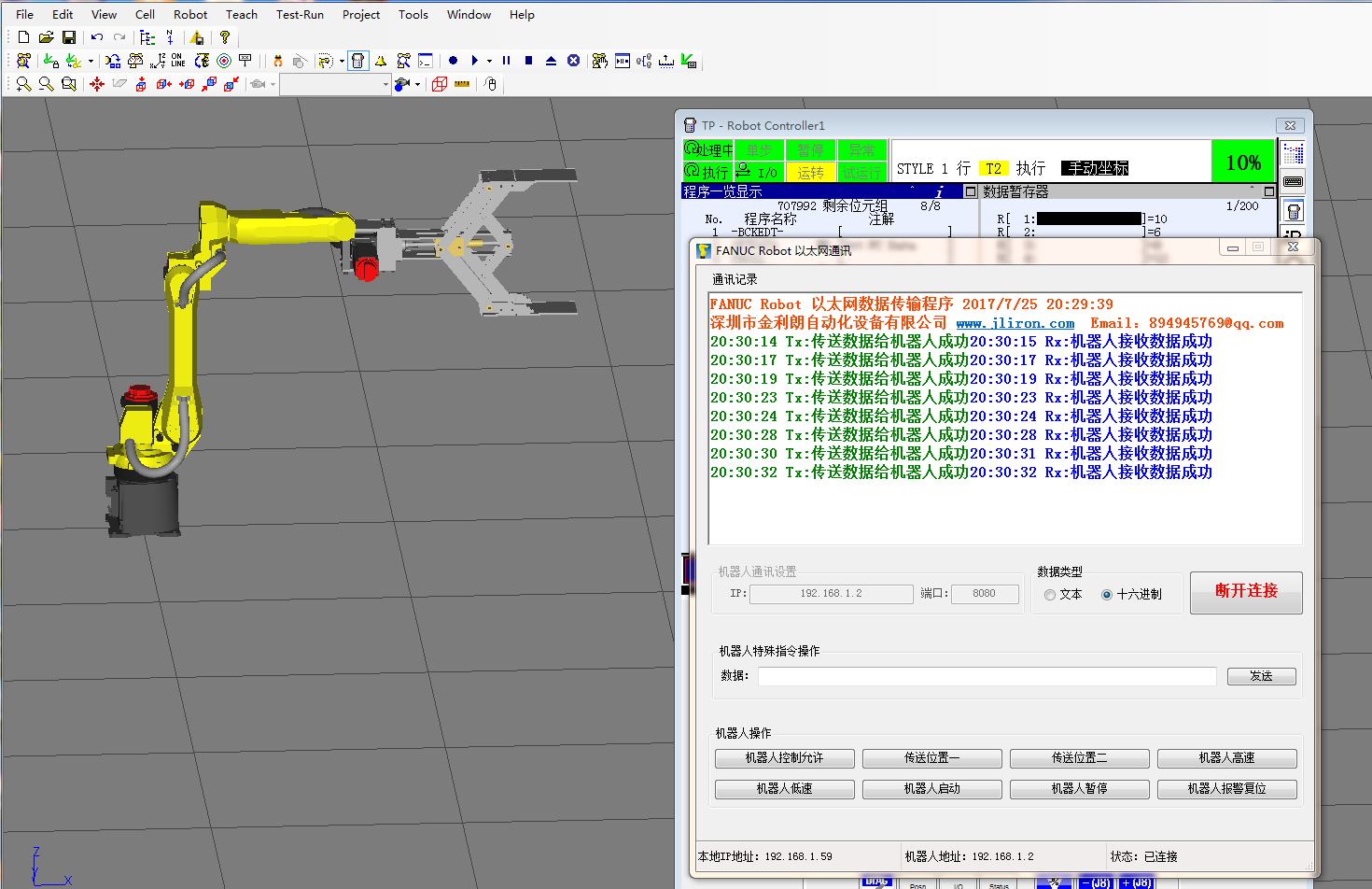
Task: Expand the dropdown arrow beside Play icon
Action: pyautogui.click(x=489, y=61)
